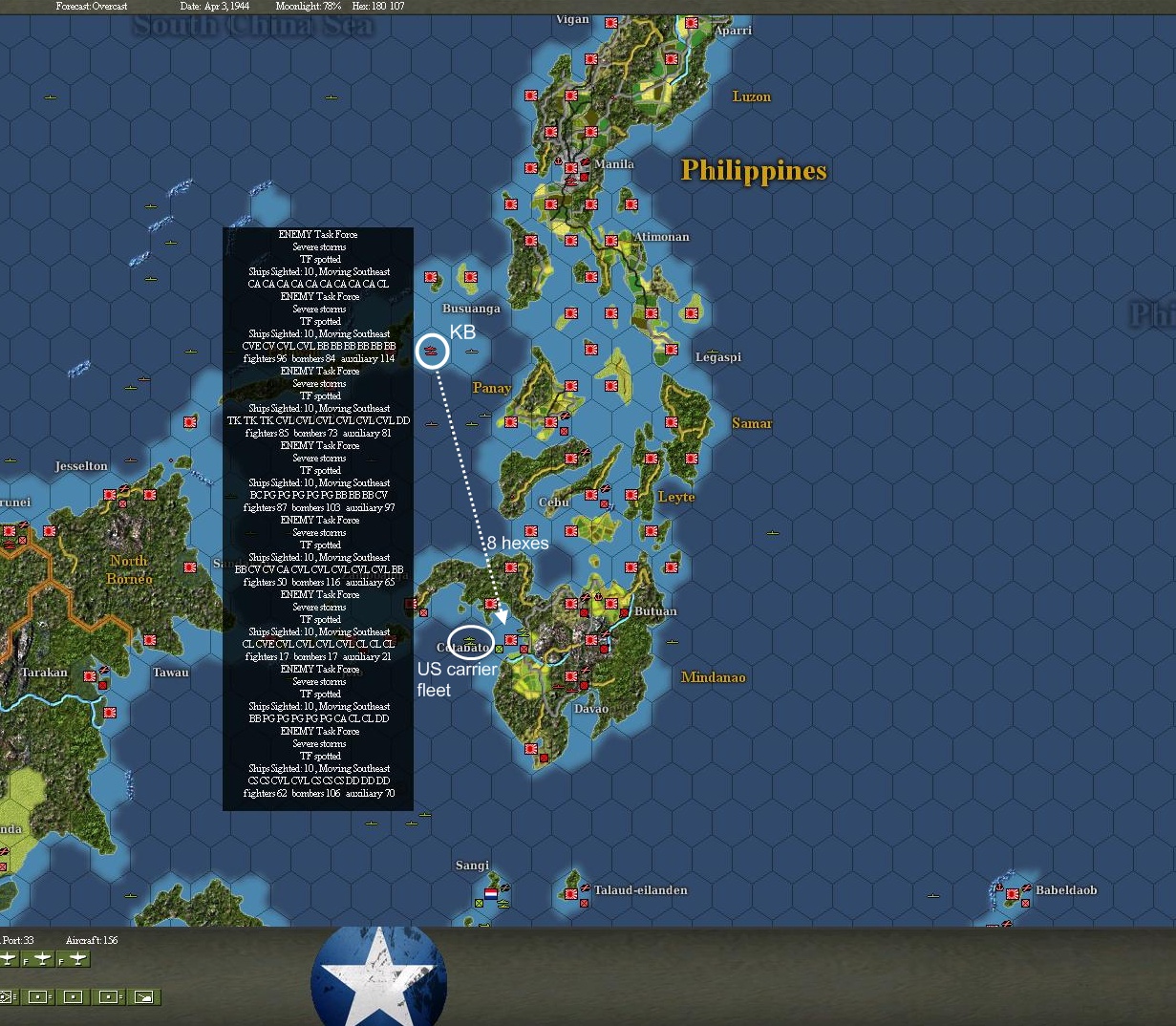Click the Dutch flag base at Sangi
This screenshot has height=1026, width=1176.
tap(491, 895)
